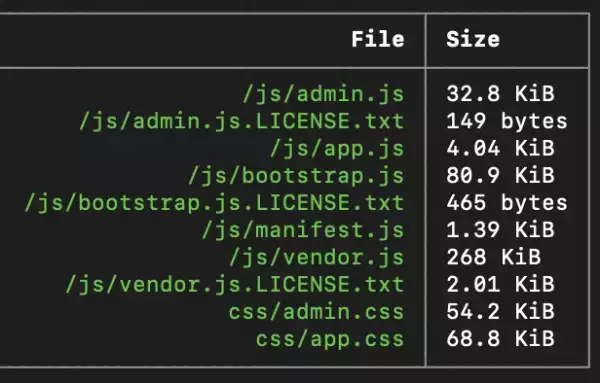Select the css/app.css file name
The height and width of the screenshot is (383, 600).
pyautogui.click(x=330, y=339)
